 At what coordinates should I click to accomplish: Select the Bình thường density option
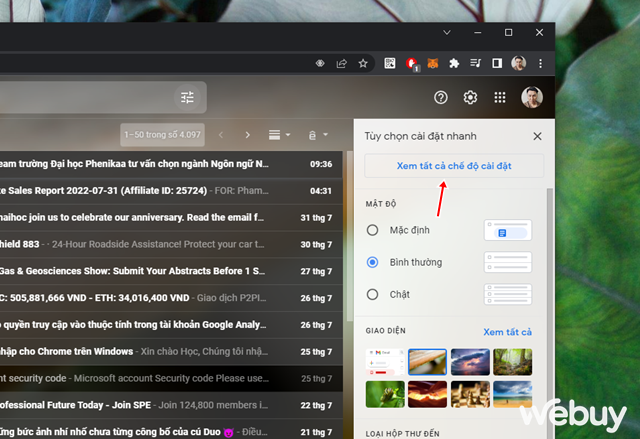pos(372,262)
